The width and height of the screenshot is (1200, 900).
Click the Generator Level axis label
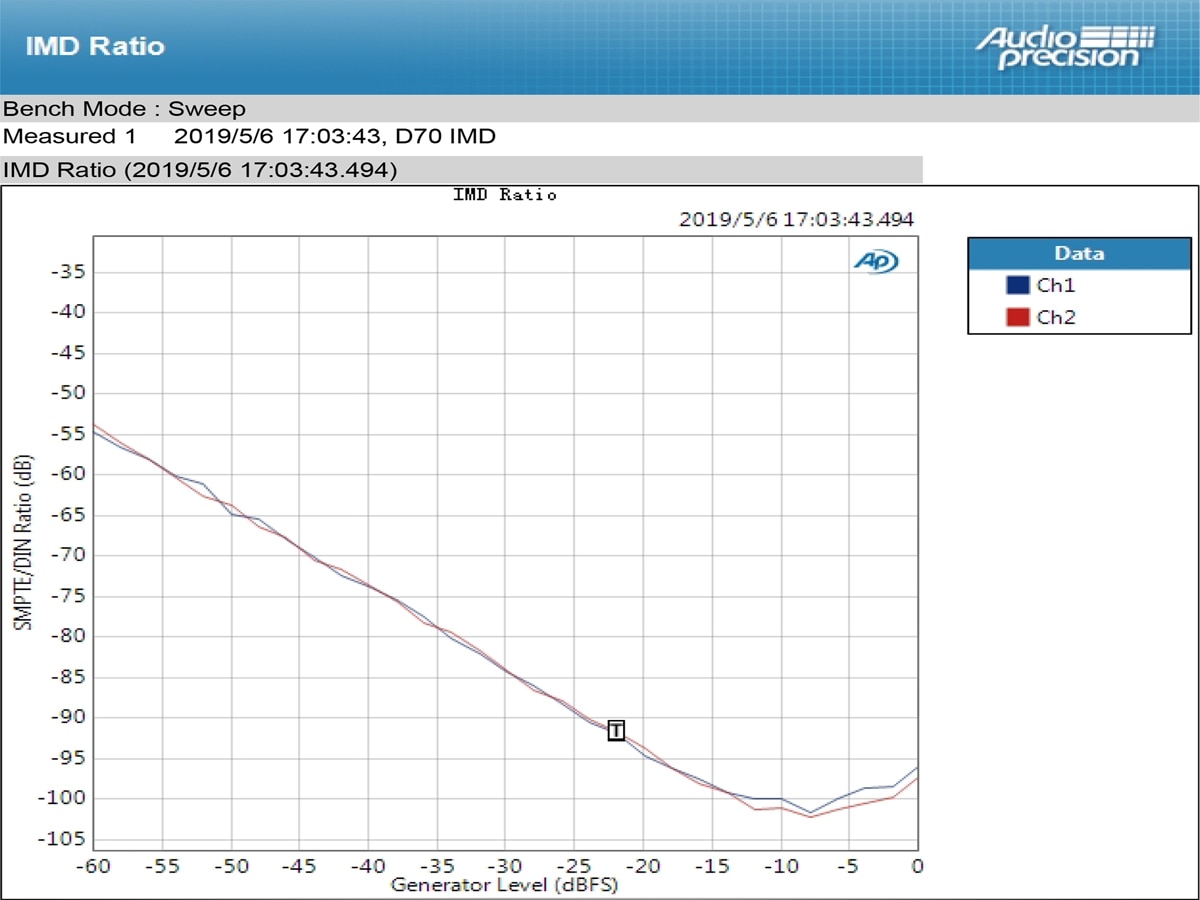click(x=504, y=884)
